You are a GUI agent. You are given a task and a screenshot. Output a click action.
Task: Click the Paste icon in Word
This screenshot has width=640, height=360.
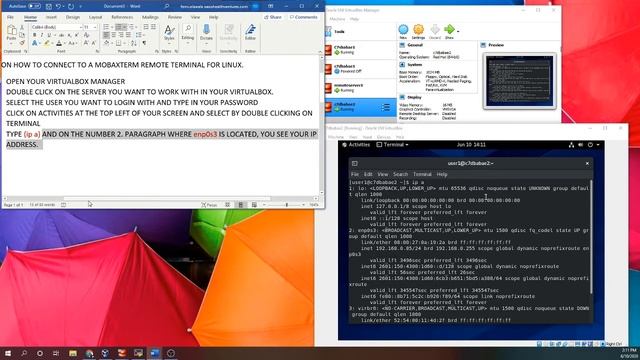pyautogui.click(x=11, y=30)
